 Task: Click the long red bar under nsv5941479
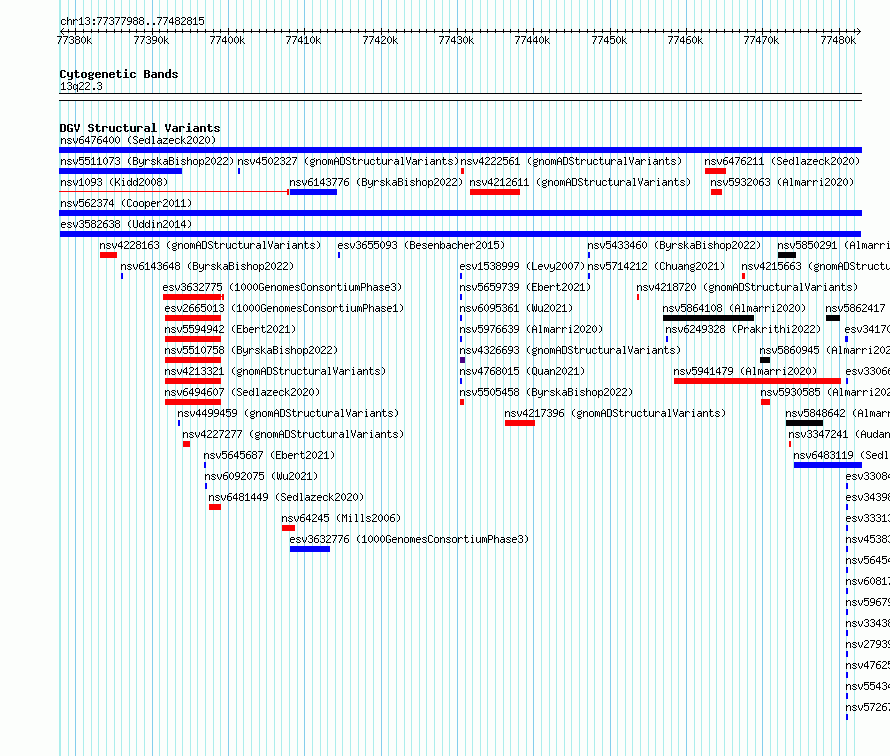[757, 381]
